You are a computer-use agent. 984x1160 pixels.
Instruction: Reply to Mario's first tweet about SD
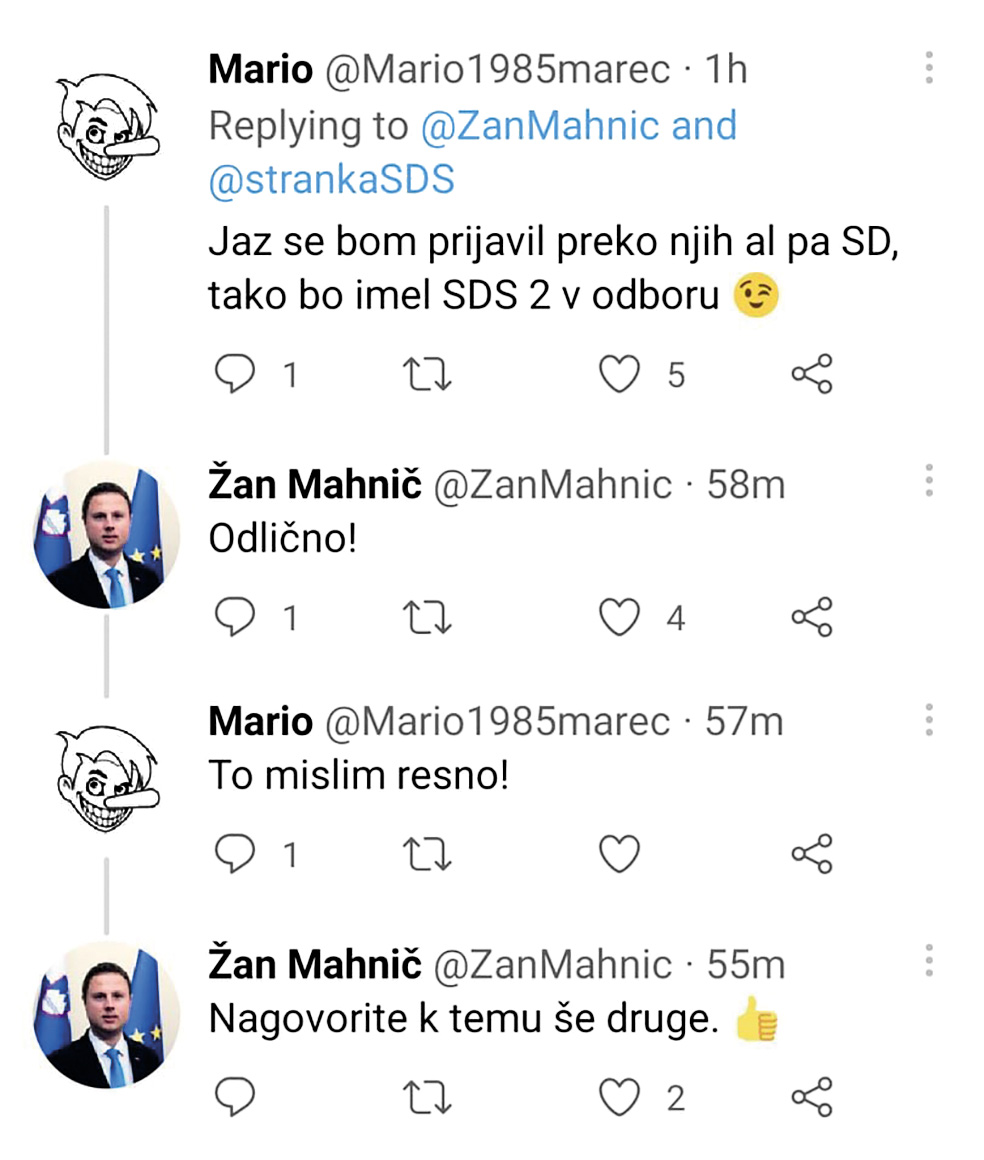(x=236, y=374)
